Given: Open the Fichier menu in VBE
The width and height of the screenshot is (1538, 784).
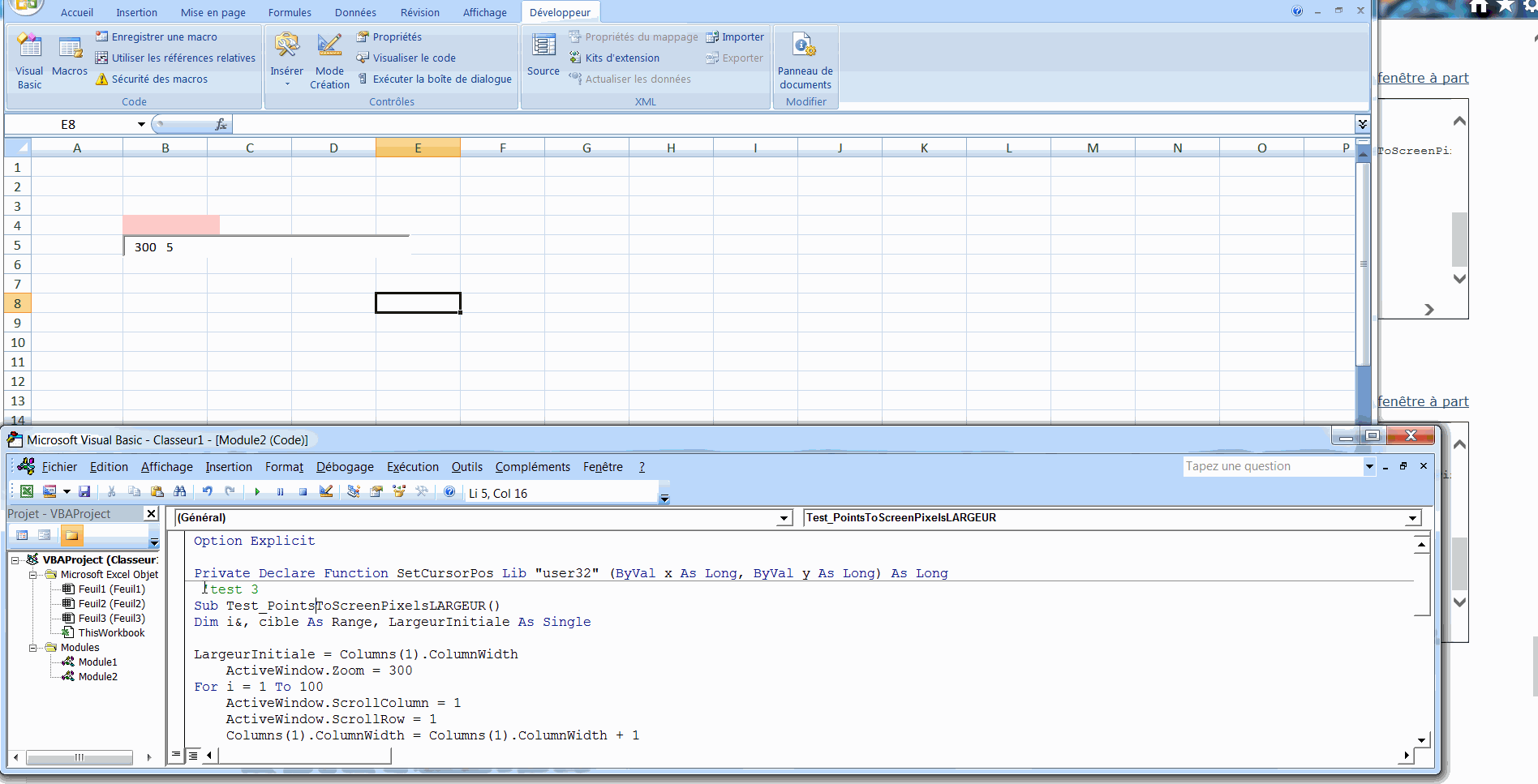Looking at the screenshot, I should click(x=59, y=467).
